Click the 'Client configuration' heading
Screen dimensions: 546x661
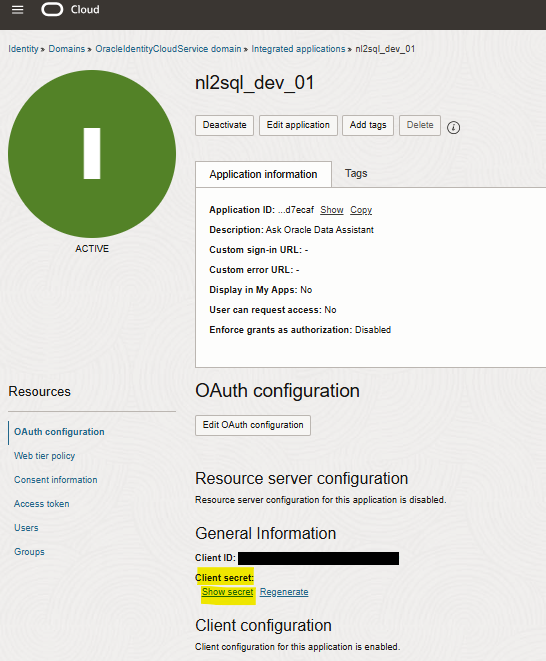pos(263,626)
